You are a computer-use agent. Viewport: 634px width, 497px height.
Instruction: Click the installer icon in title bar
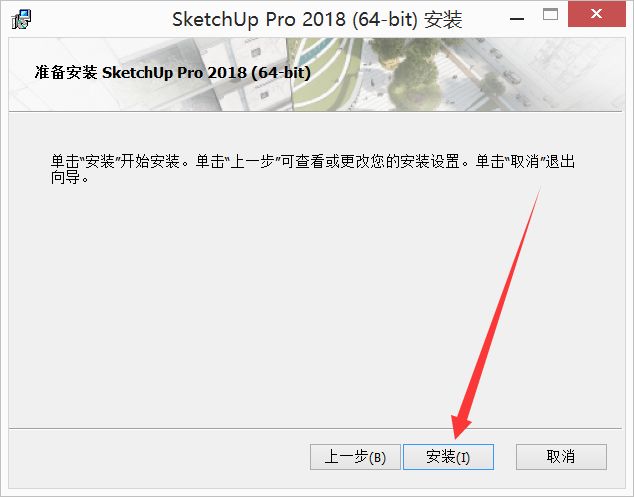21,19
